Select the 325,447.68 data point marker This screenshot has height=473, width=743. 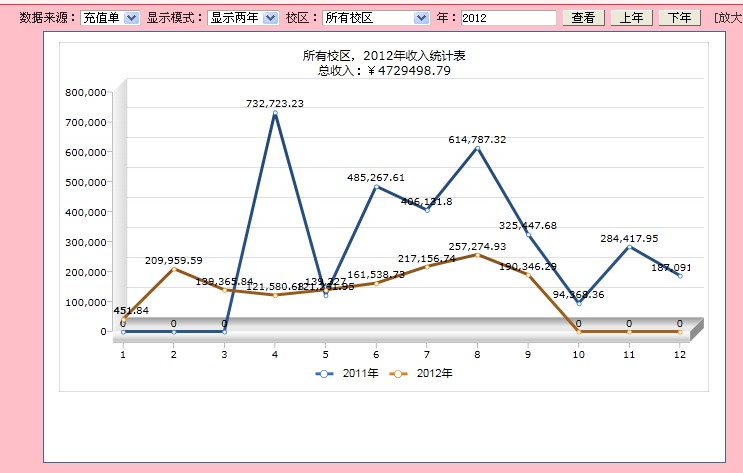(x=528, y=235)
